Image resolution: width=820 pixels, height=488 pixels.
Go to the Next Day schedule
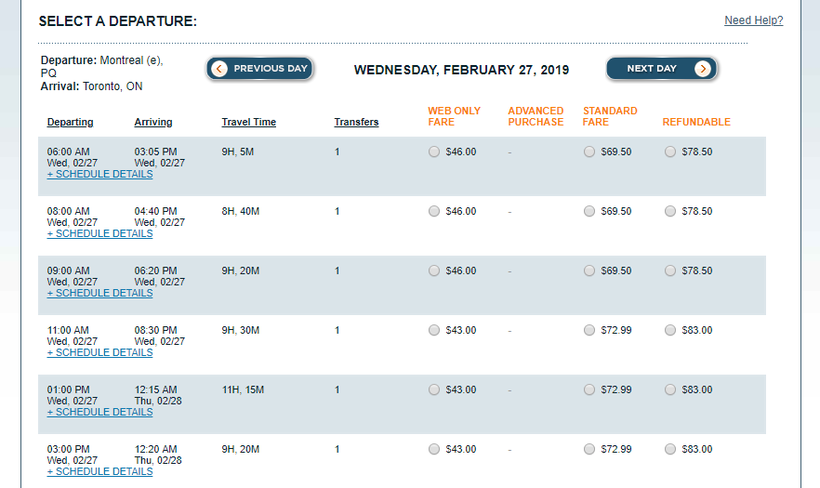click(653, 69)
